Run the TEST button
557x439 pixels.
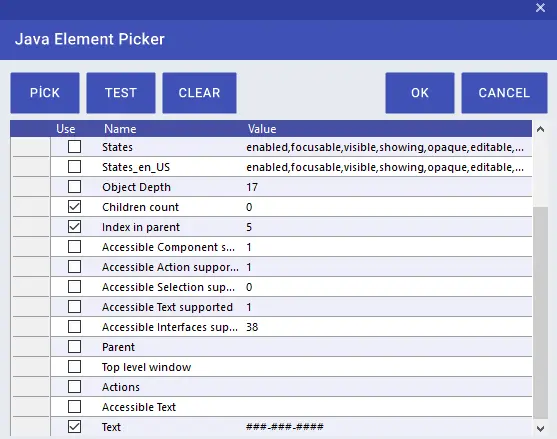(121, 93)
